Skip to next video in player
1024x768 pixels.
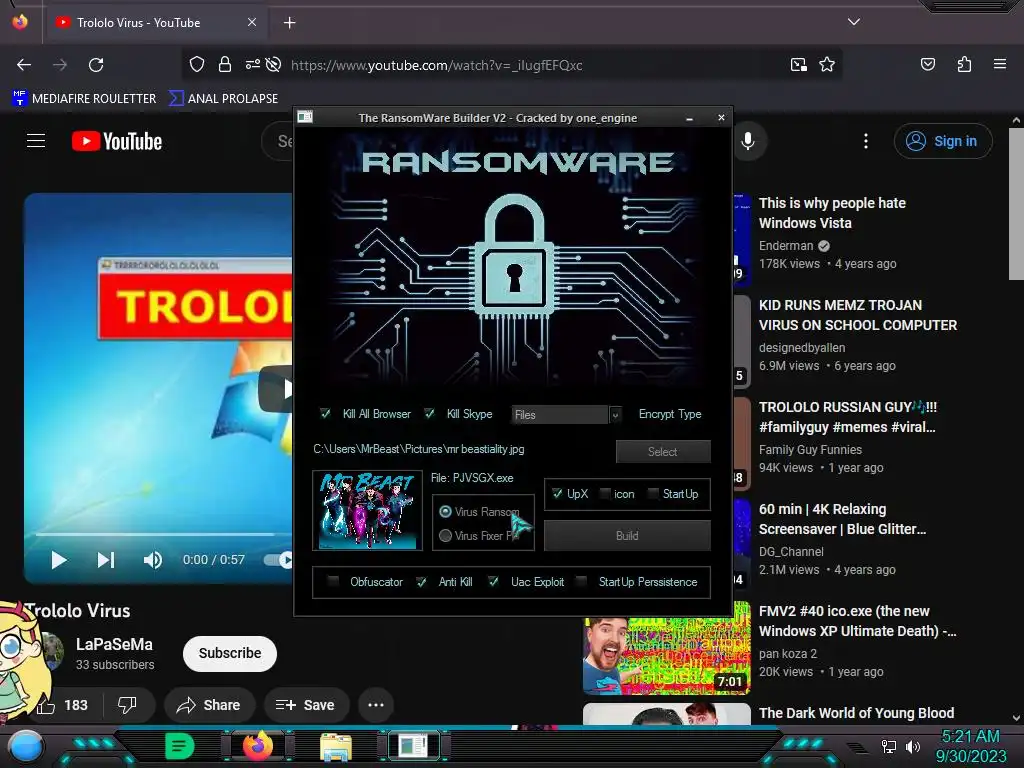(x=106, y=560)
